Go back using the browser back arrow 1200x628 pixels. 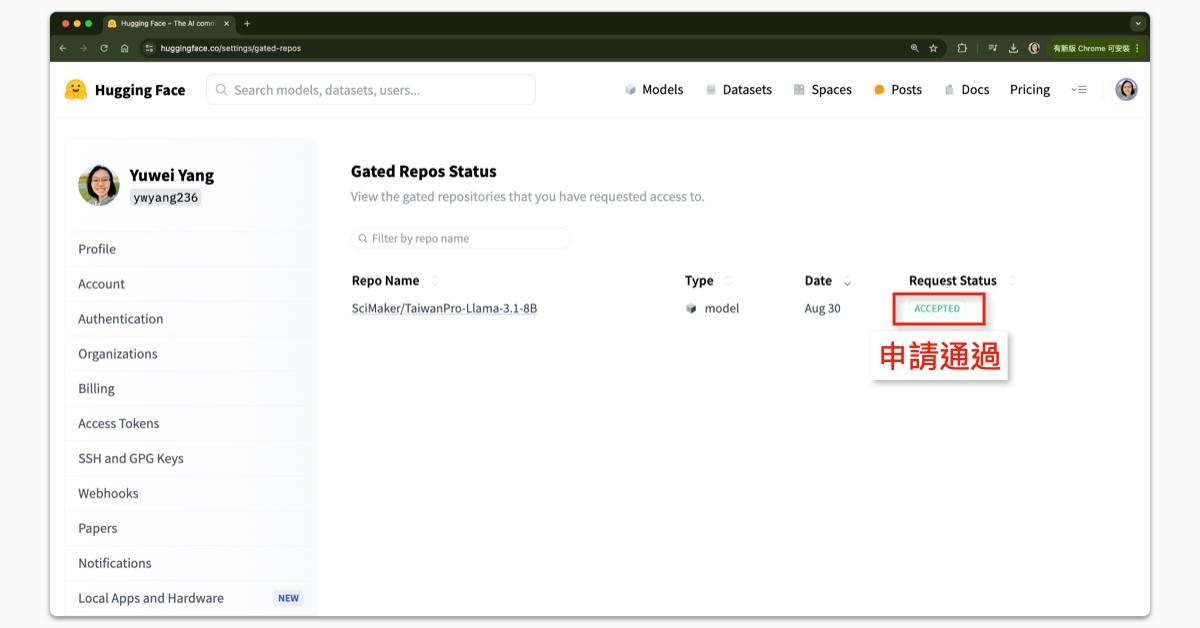(x=63, y=48)
